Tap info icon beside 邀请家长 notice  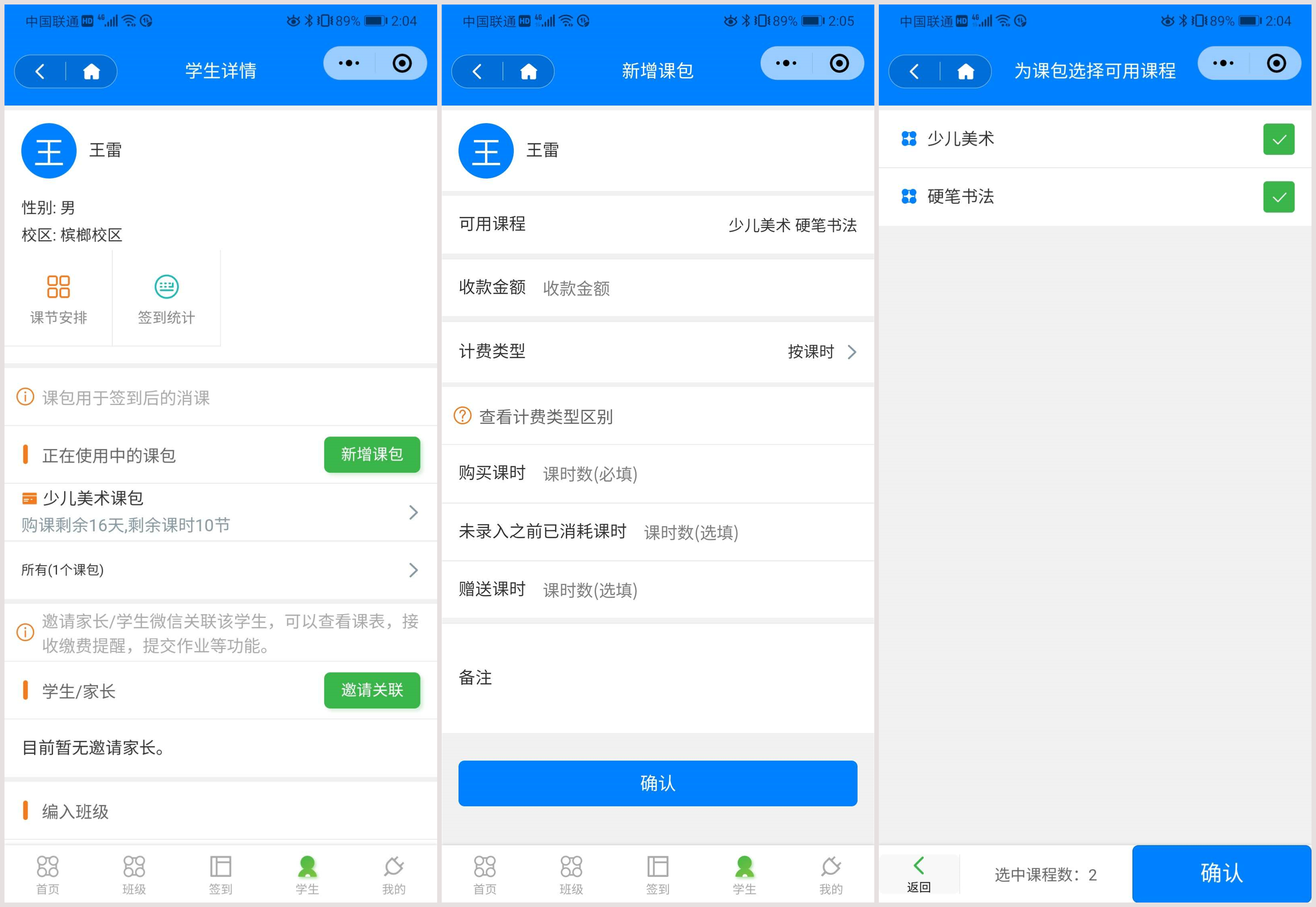(25, 632)
